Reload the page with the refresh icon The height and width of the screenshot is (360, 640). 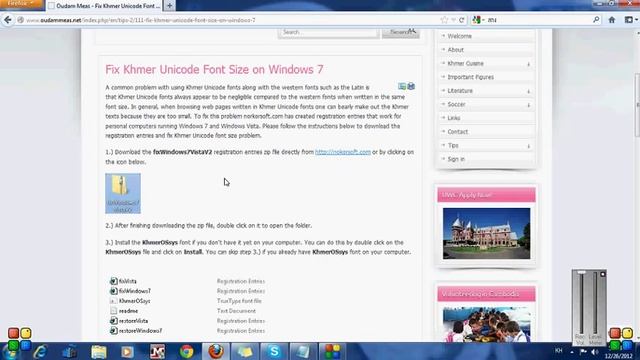coord(462,20)
